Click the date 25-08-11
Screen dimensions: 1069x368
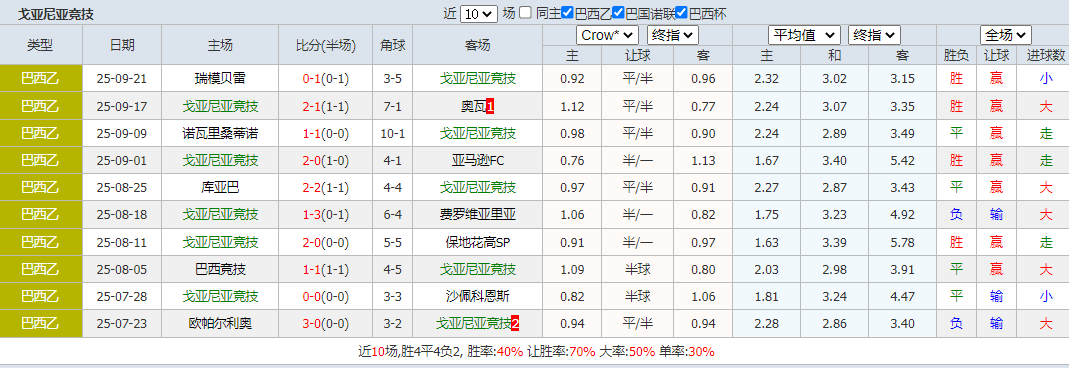(x=122, y=242)
